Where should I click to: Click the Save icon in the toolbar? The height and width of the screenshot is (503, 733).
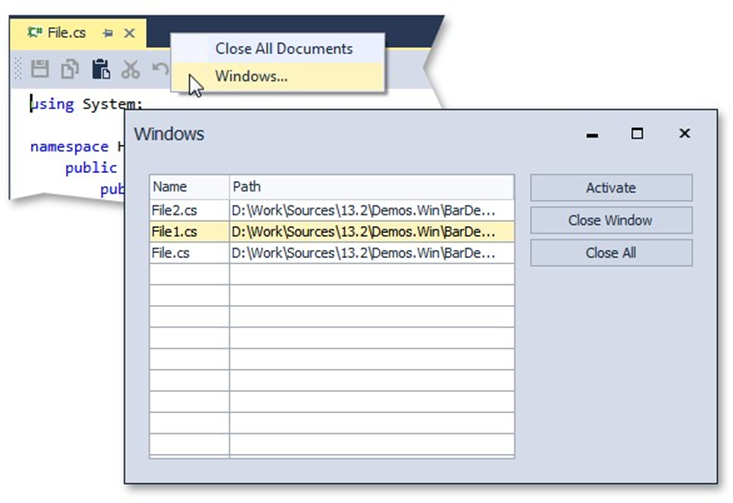[x=40, y=69]
